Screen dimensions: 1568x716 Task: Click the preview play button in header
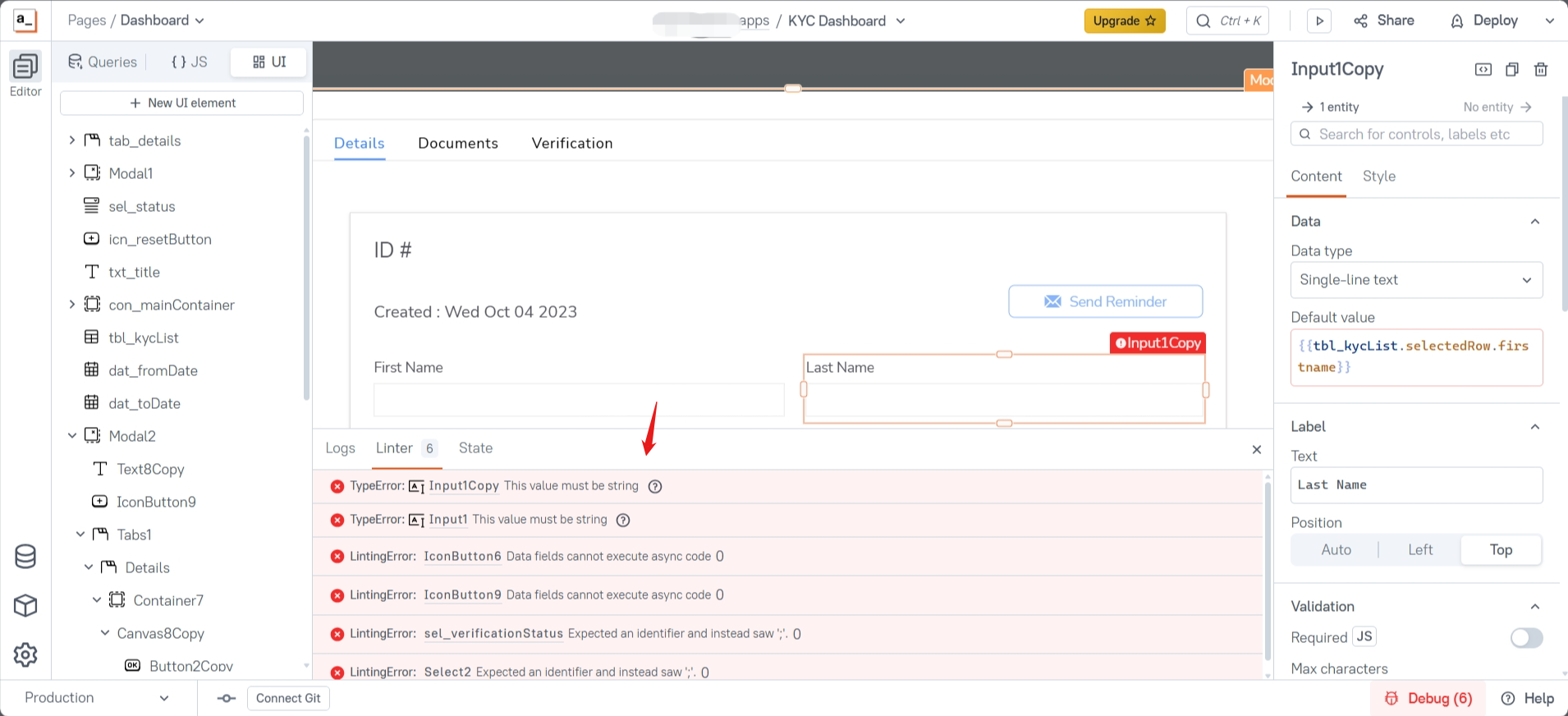pyautogui.click(x=1319, y=21)
